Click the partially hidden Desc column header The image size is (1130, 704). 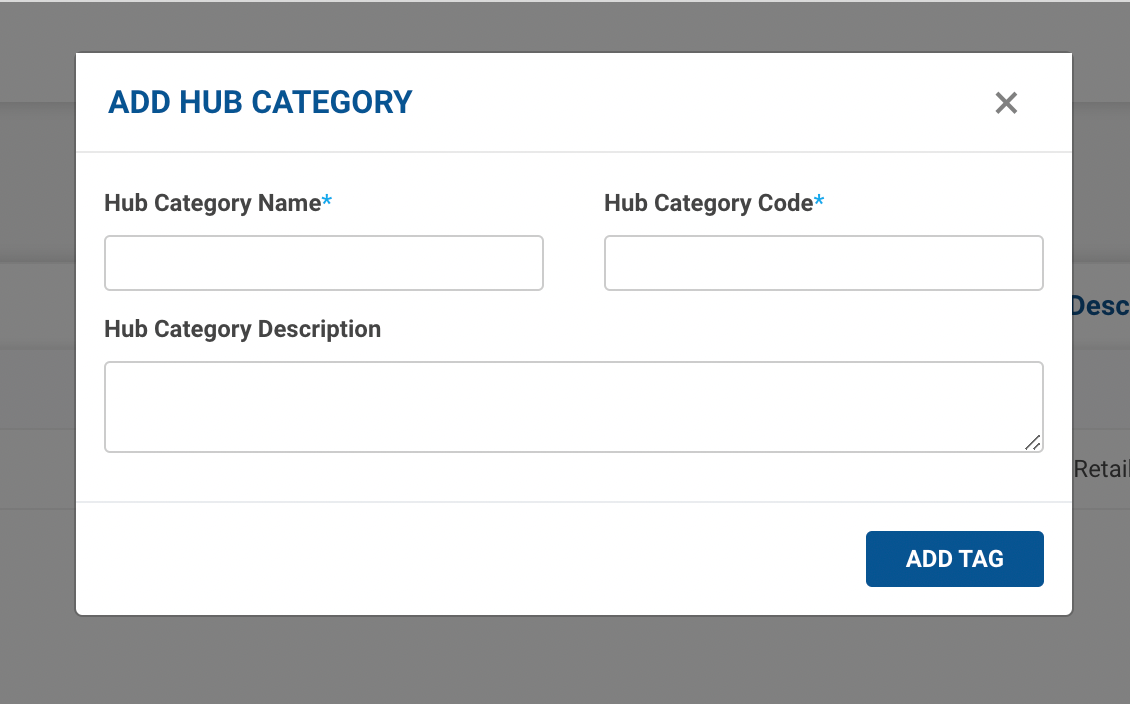coord(1099,306)
